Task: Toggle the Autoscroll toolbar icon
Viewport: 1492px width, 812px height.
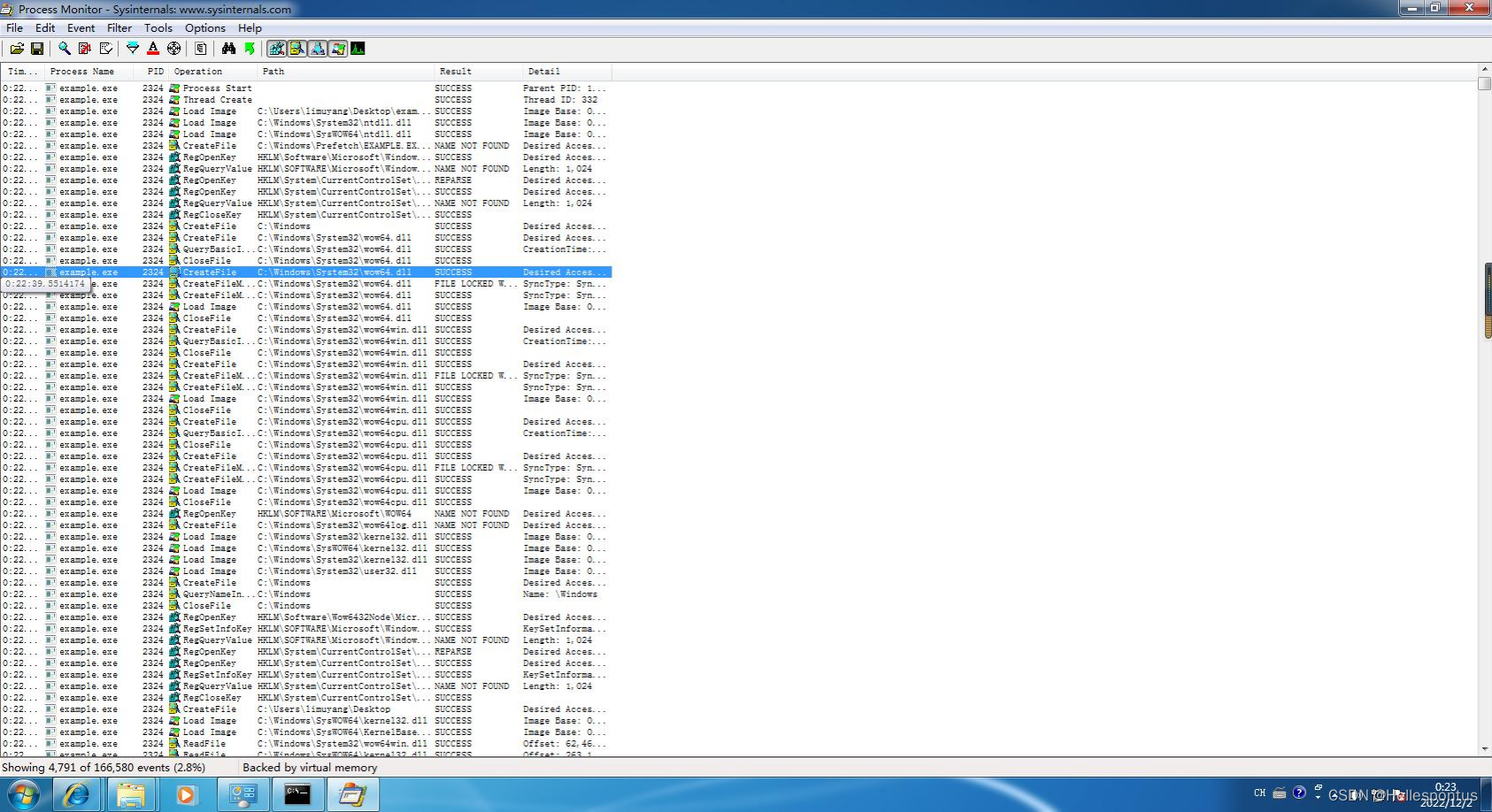Action: click(x=85, y=49)
